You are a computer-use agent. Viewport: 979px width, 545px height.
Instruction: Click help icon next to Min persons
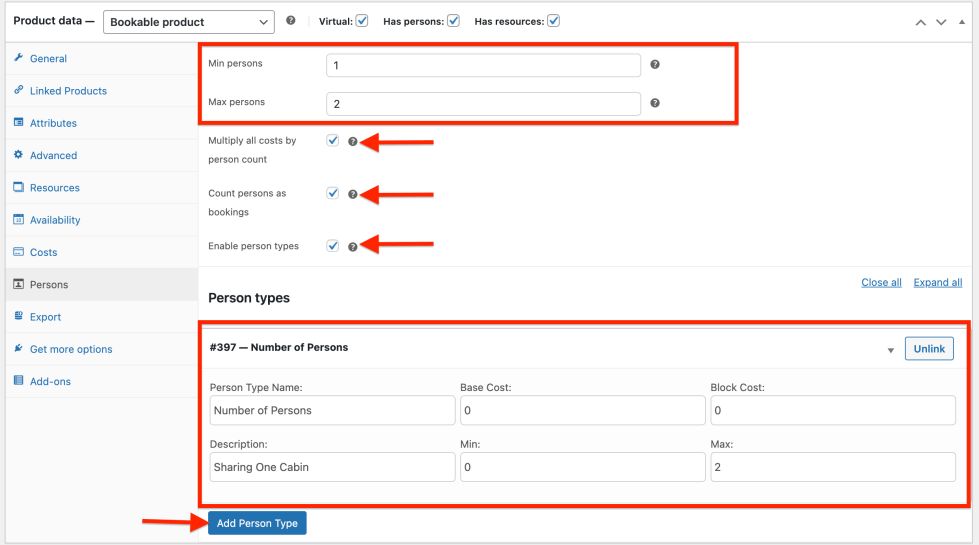coord(655,64)
